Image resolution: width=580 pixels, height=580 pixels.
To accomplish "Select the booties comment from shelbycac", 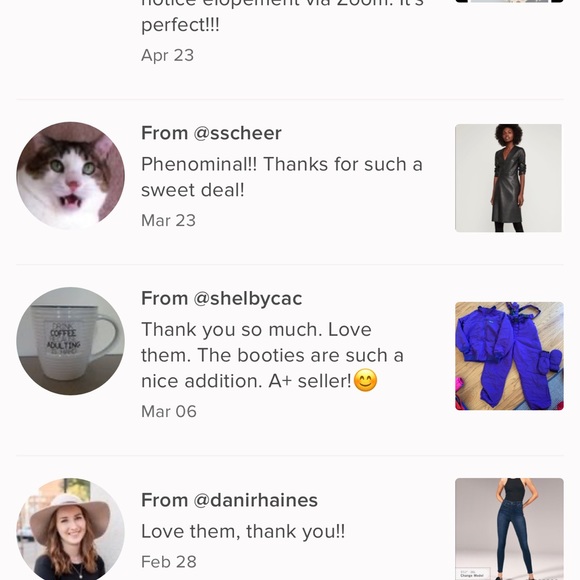I will (272, 355).
